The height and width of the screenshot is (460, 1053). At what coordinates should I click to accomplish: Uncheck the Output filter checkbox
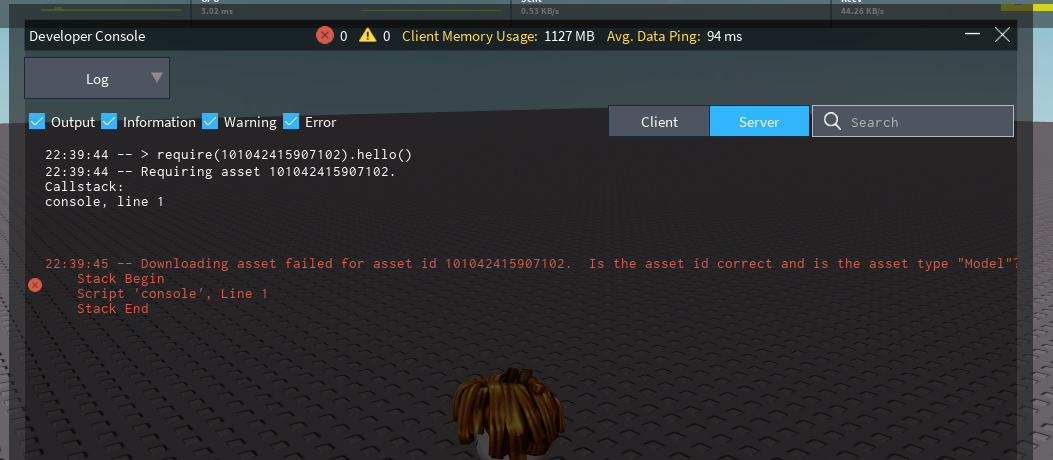click(x=38, y=122)
